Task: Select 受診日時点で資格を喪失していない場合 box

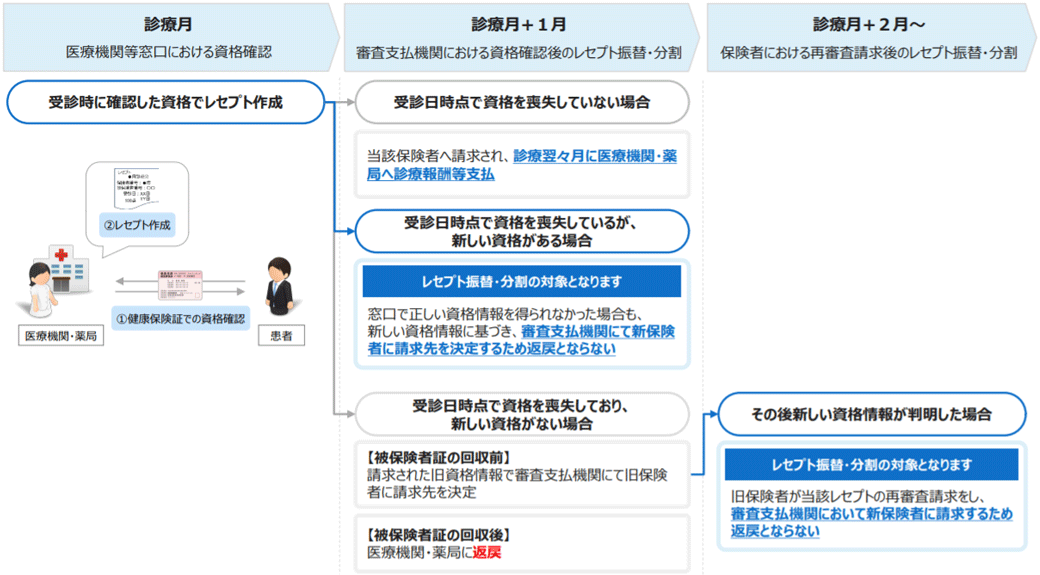Action: click(x=522, y=102)
